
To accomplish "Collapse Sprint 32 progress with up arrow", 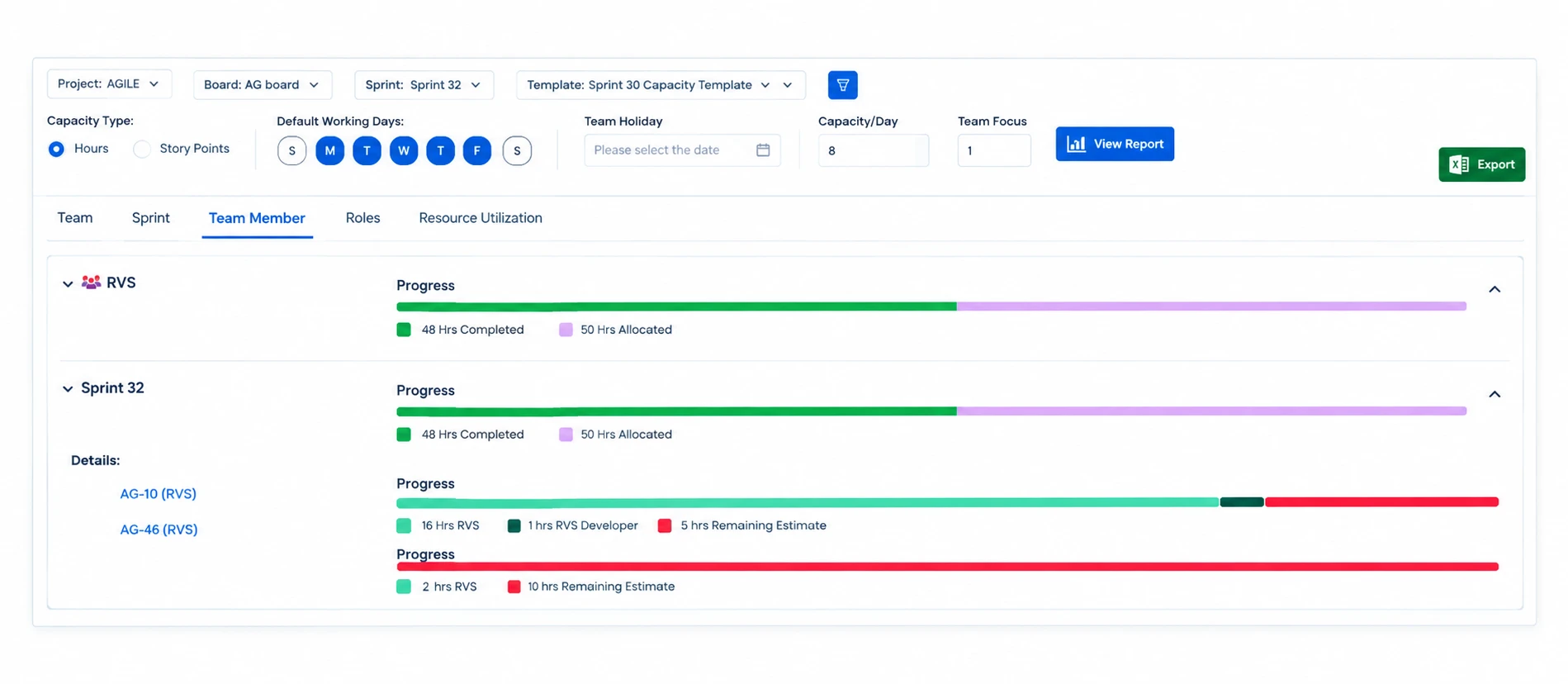I will coord(1494,394).
